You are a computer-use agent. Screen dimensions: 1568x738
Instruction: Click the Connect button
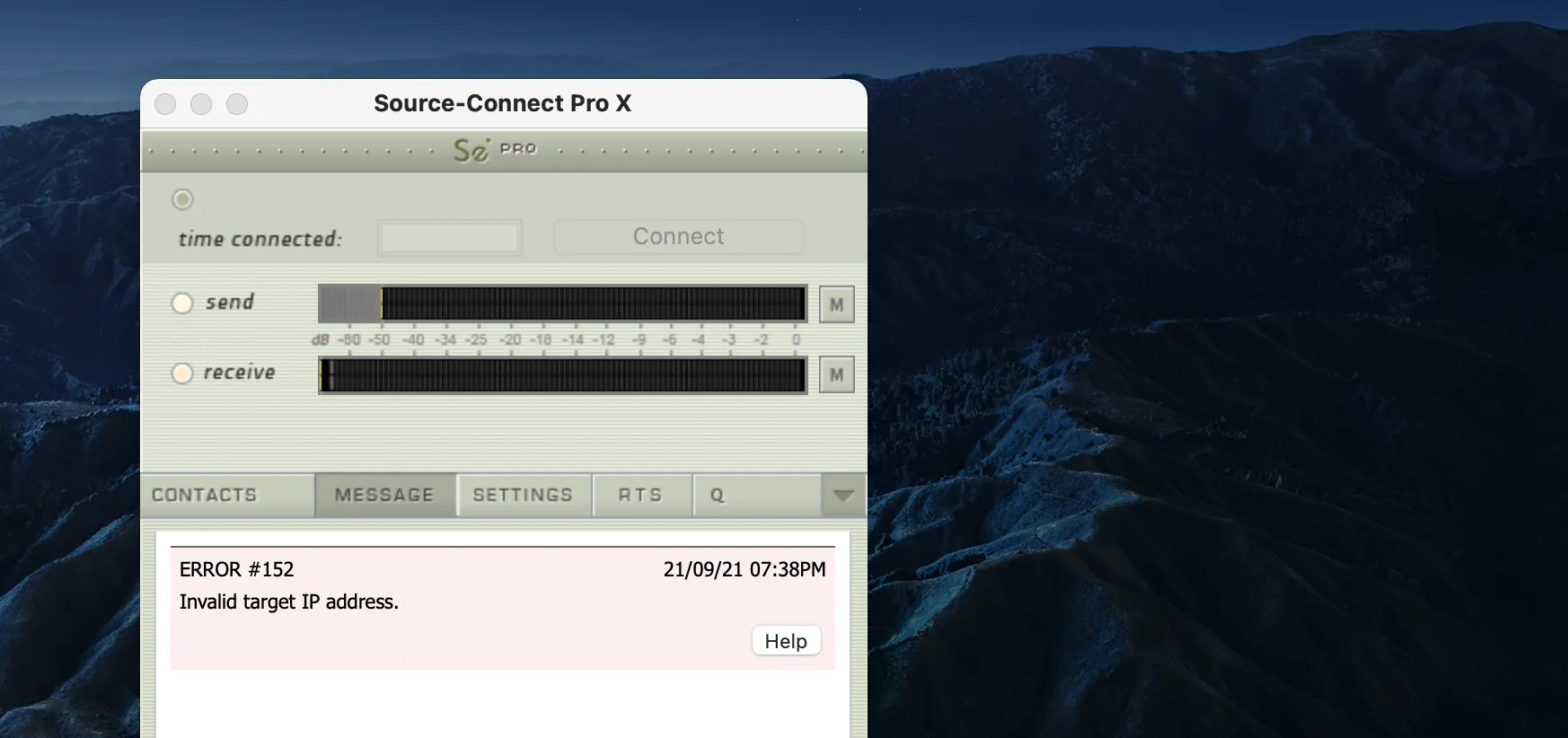(x=678, y=237)
